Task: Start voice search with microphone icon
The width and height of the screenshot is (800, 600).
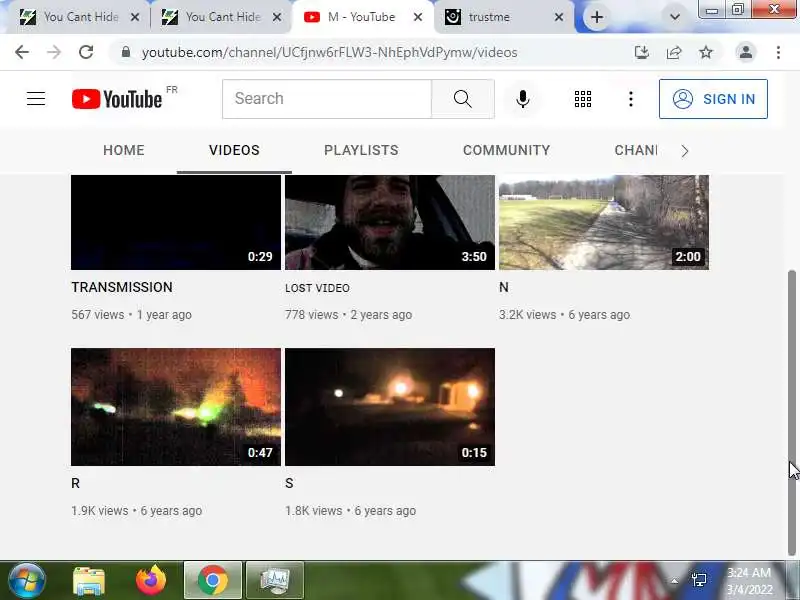Action: tap(522, 98)
